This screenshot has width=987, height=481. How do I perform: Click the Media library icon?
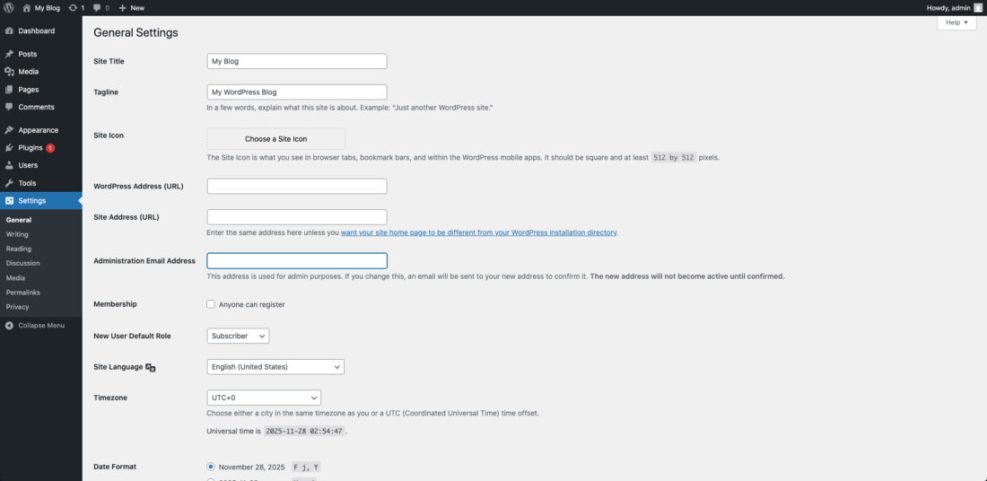point(9,72)
